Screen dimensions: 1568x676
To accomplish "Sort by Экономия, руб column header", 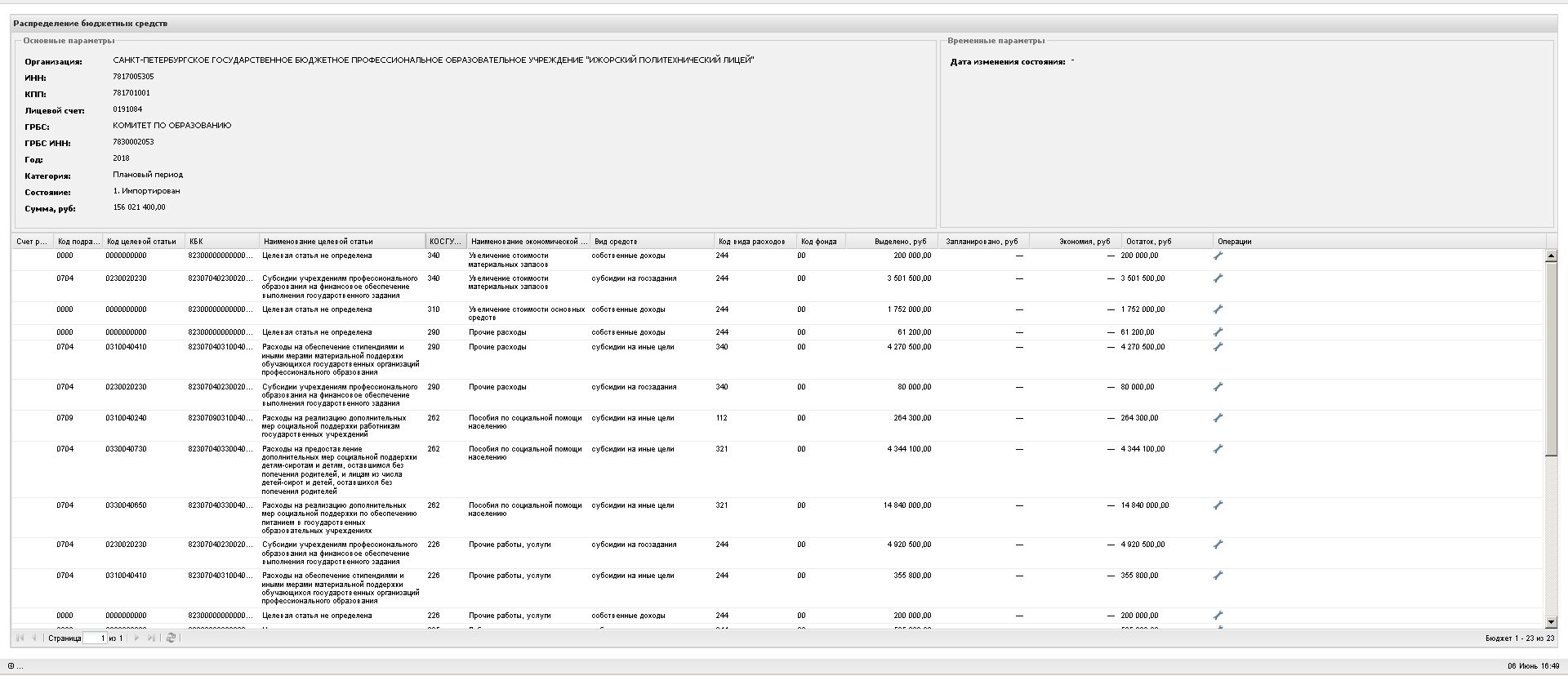I will coord(1075,242).
